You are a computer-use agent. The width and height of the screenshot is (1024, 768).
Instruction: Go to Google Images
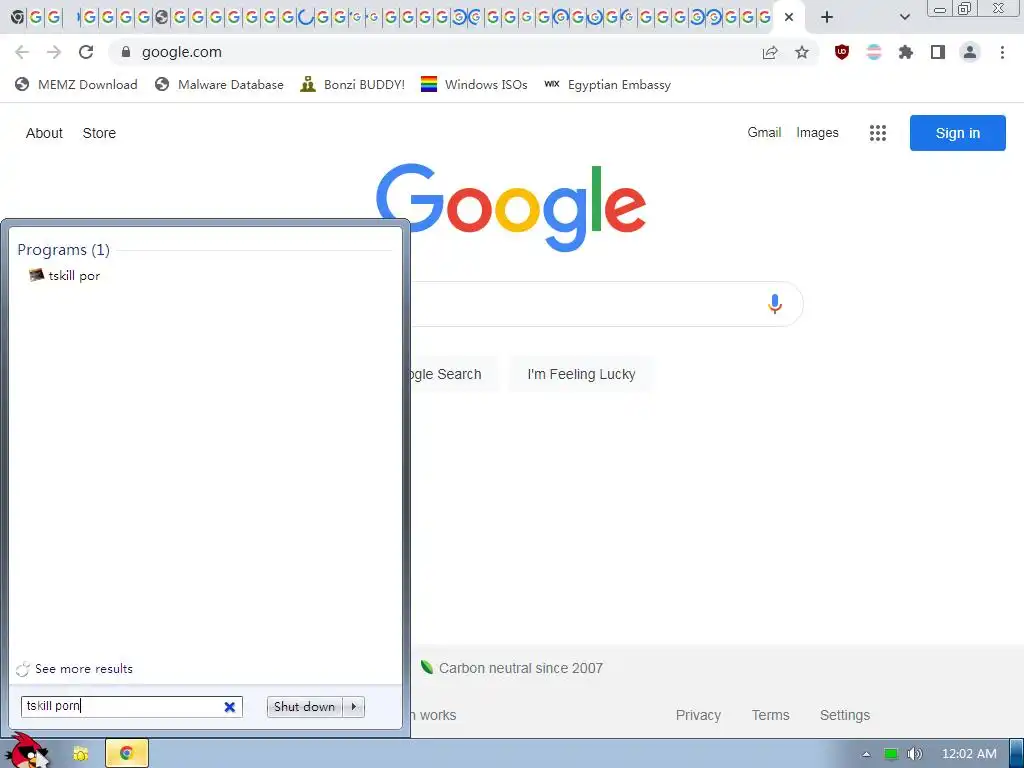[817, 133]
